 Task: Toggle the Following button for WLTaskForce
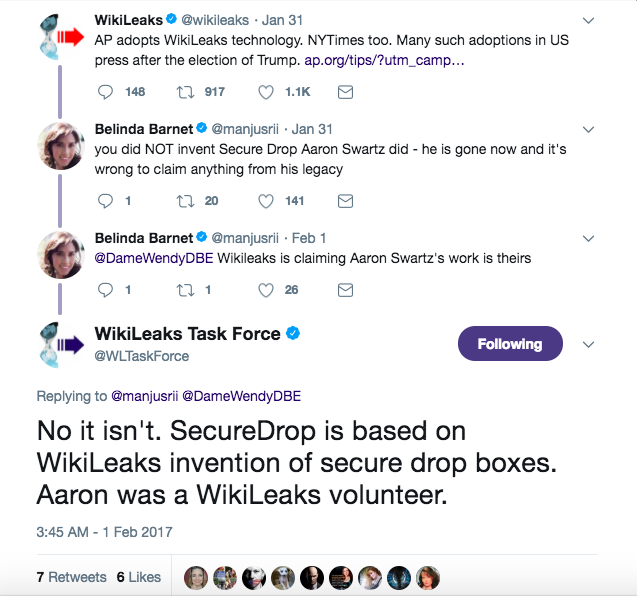509,344
